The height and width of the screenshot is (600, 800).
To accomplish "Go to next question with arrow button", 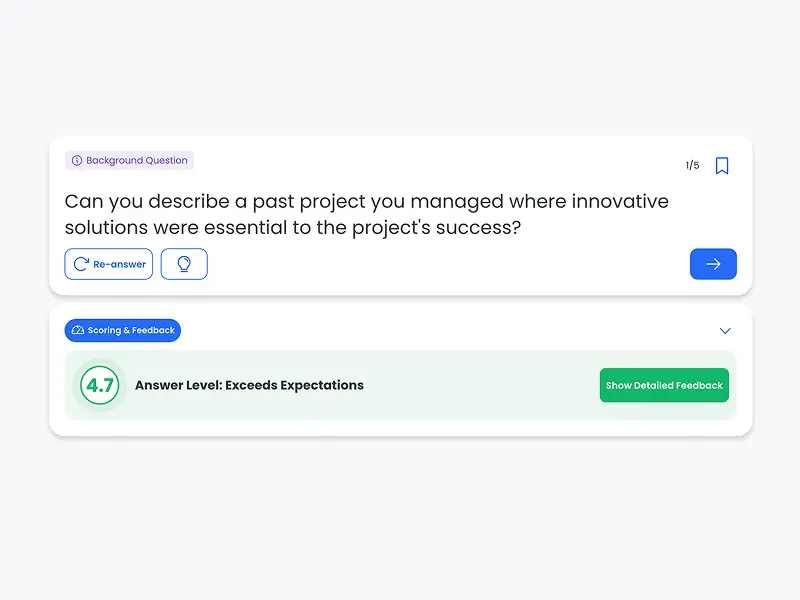I will (713, 264).
